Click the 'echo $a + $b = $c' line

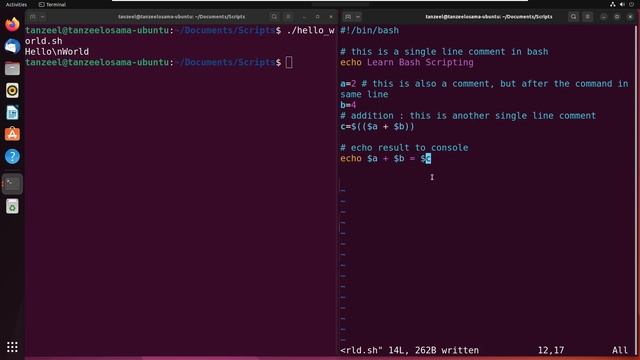[x=386, y=158]
